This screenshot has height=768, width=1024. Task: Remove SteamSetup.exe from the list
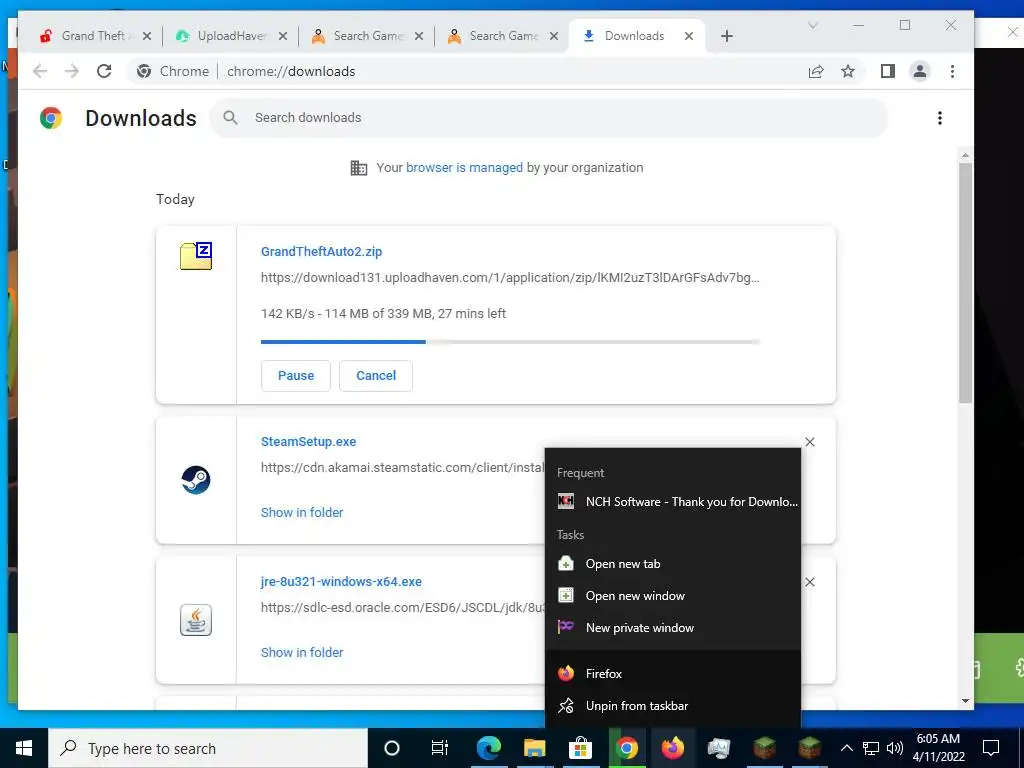point(810,442)
